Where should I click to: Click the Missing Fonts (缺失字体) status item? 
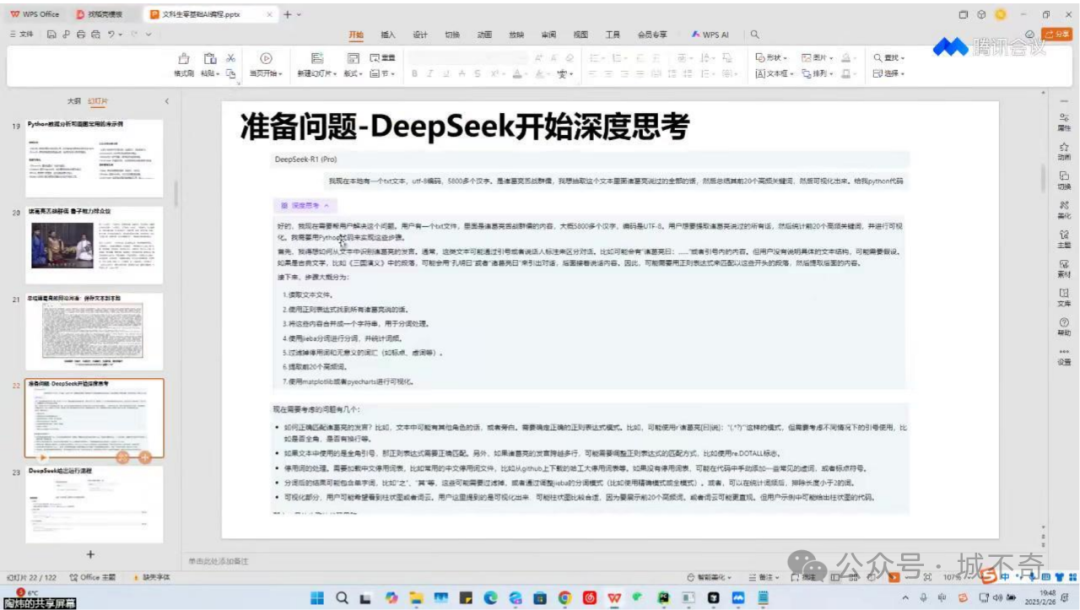[152, 577]
